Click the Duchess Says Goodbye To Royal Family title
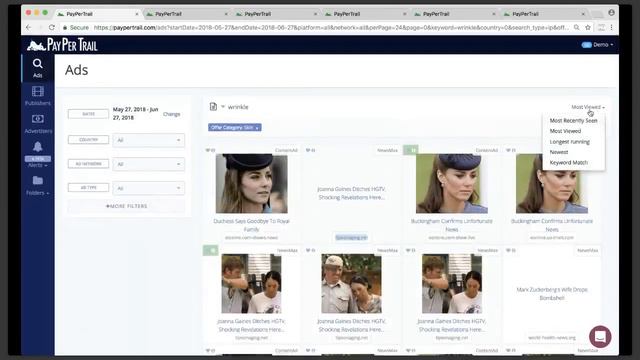640x360 pixels. (x=251, y=225)
